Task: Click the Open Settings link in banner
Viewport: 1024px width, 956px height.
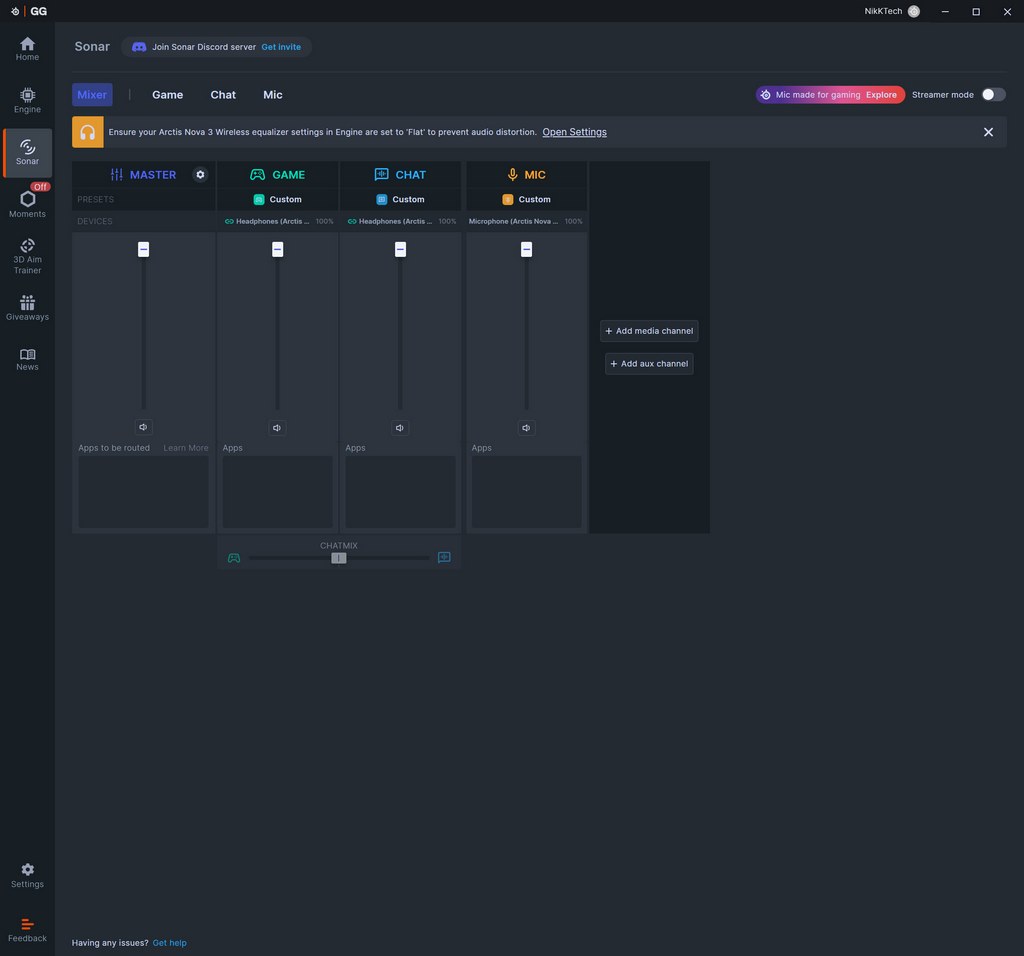Action: (x=574, y=132)
